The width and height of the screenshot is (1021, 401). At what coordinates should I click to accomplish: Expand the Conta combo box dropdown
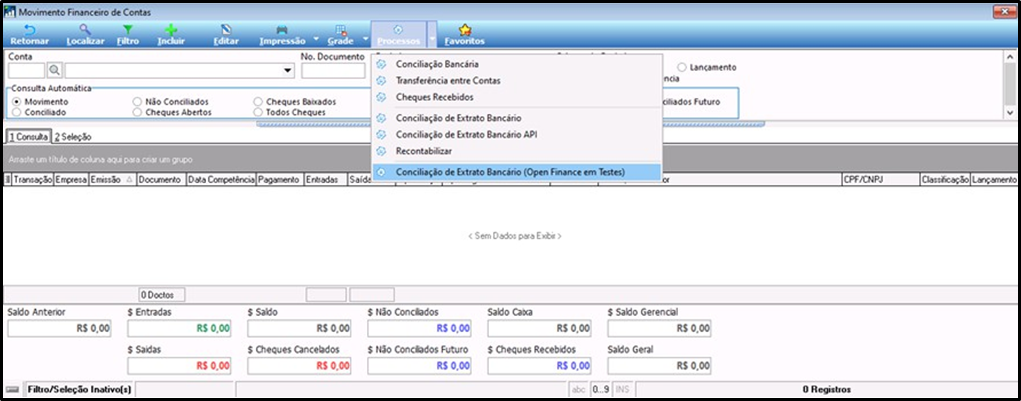point(288,70)
